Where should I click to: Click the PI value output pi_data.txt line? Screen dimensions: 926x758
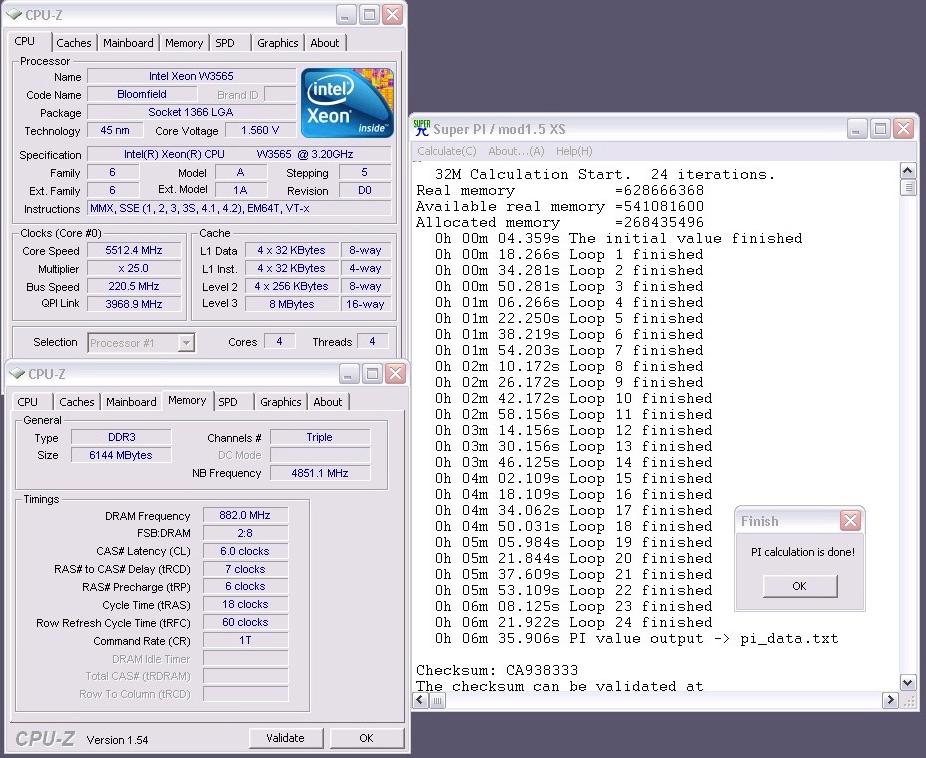click(637, 638)
